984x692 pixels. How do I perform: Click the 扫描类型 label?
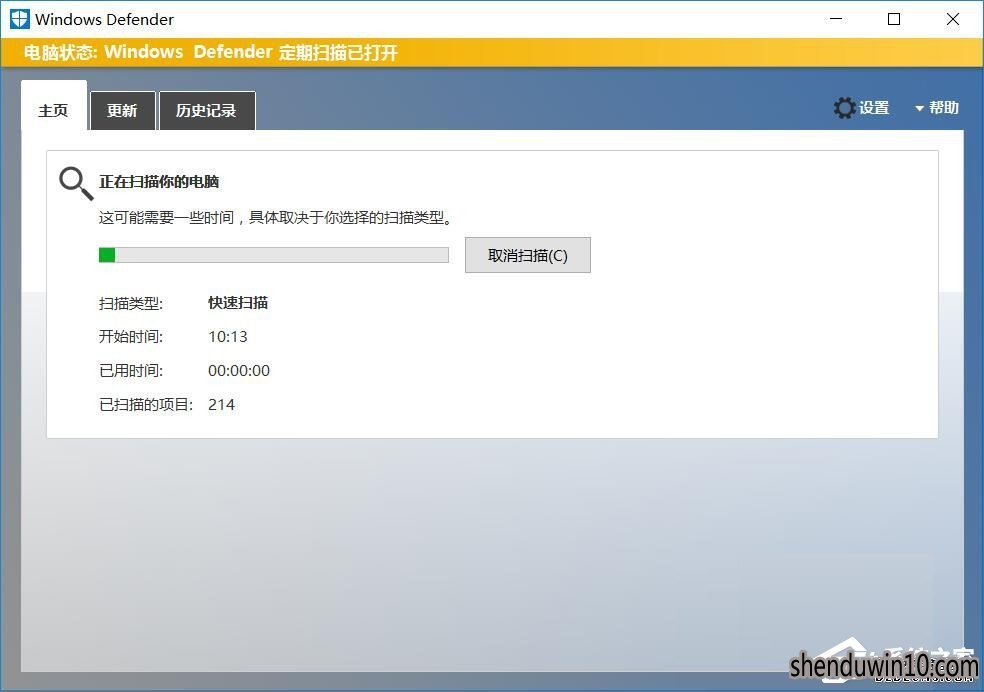click(x=131, y=304)
